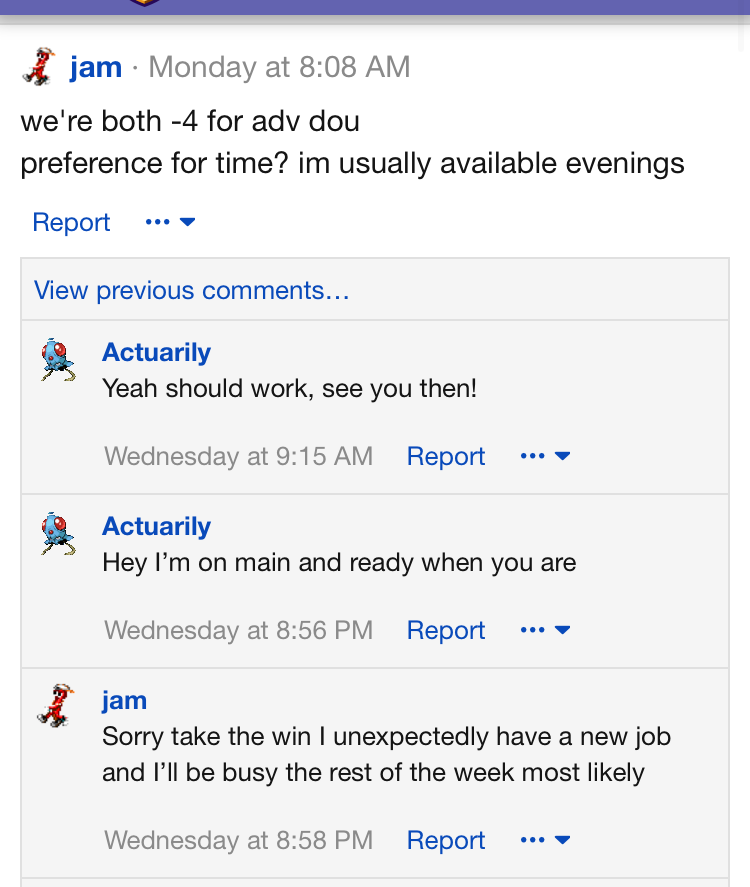750x887 pixels.
Task: Report the 'Hey I'm on main' comment
Action: tap(446, 631)
